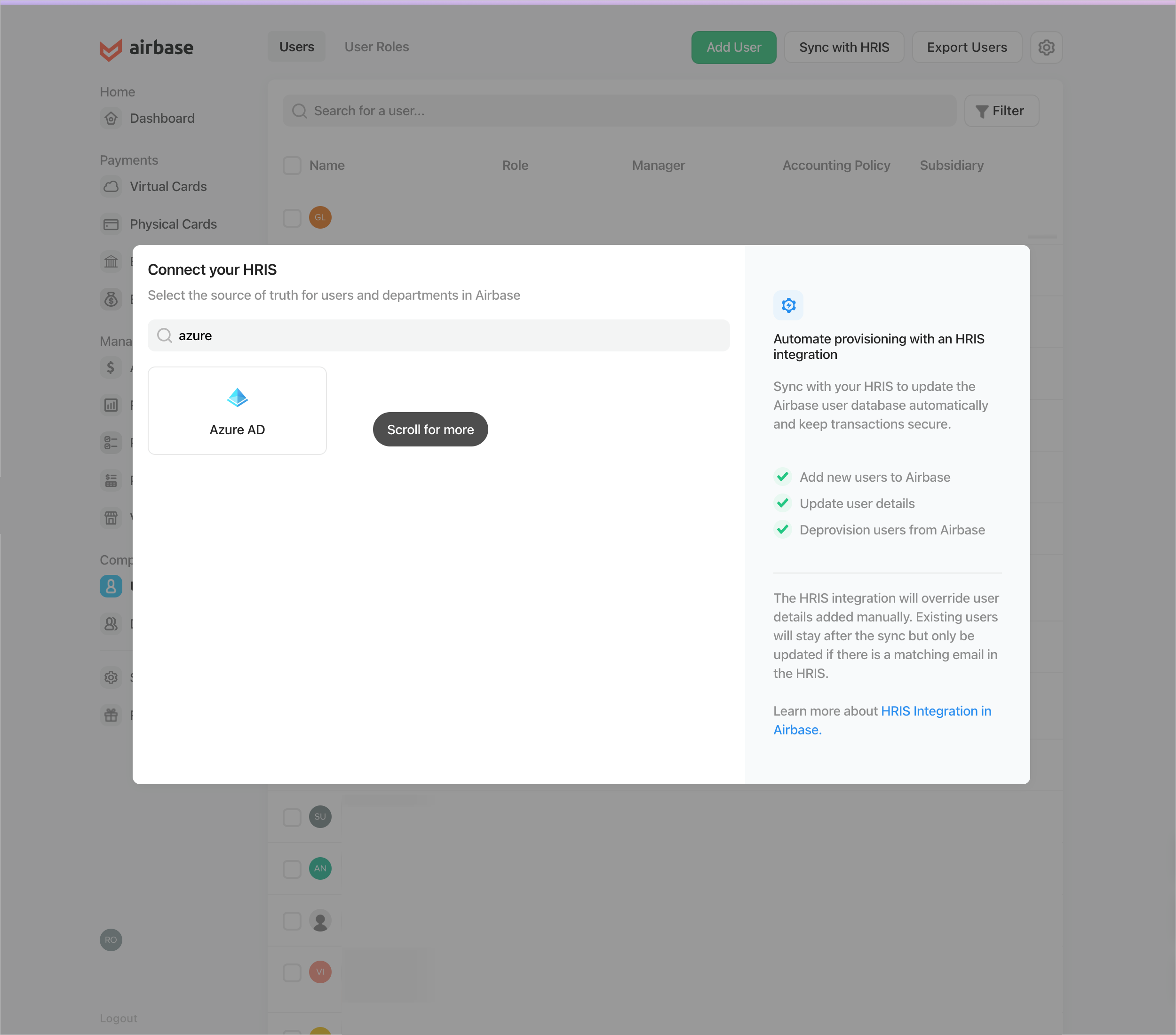1176x1035 pixels.
Task: Select the Virtual Cards icon
Action: pos(112,186)
